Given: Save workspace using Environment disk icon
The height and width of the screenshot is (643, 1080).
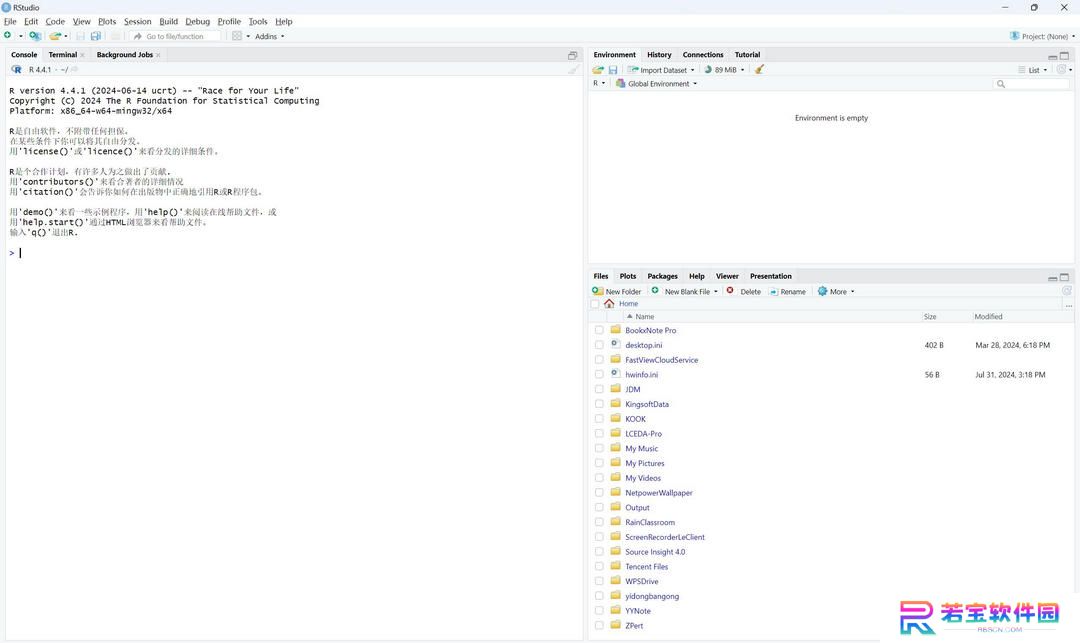Looking at the screenshot, I should 613,70.
